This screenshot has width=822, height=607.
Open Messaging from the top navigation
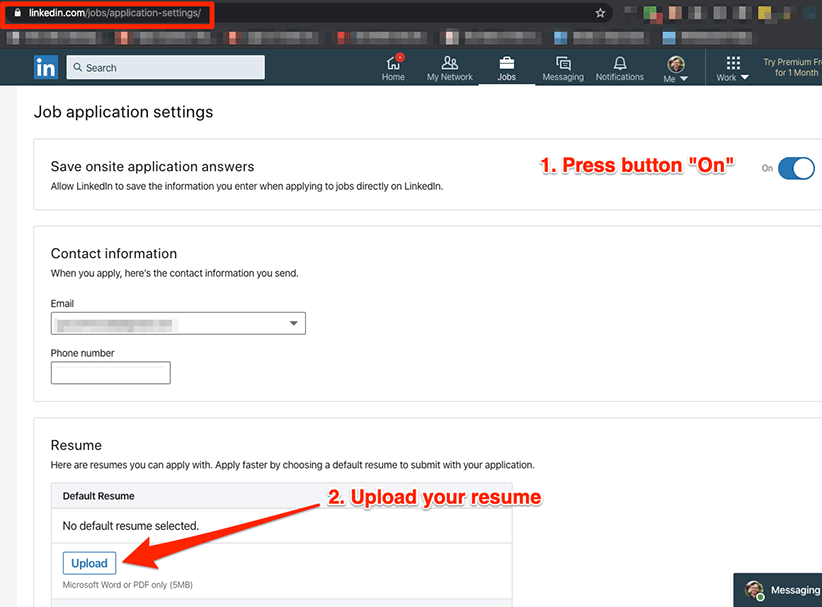[563, 68]
